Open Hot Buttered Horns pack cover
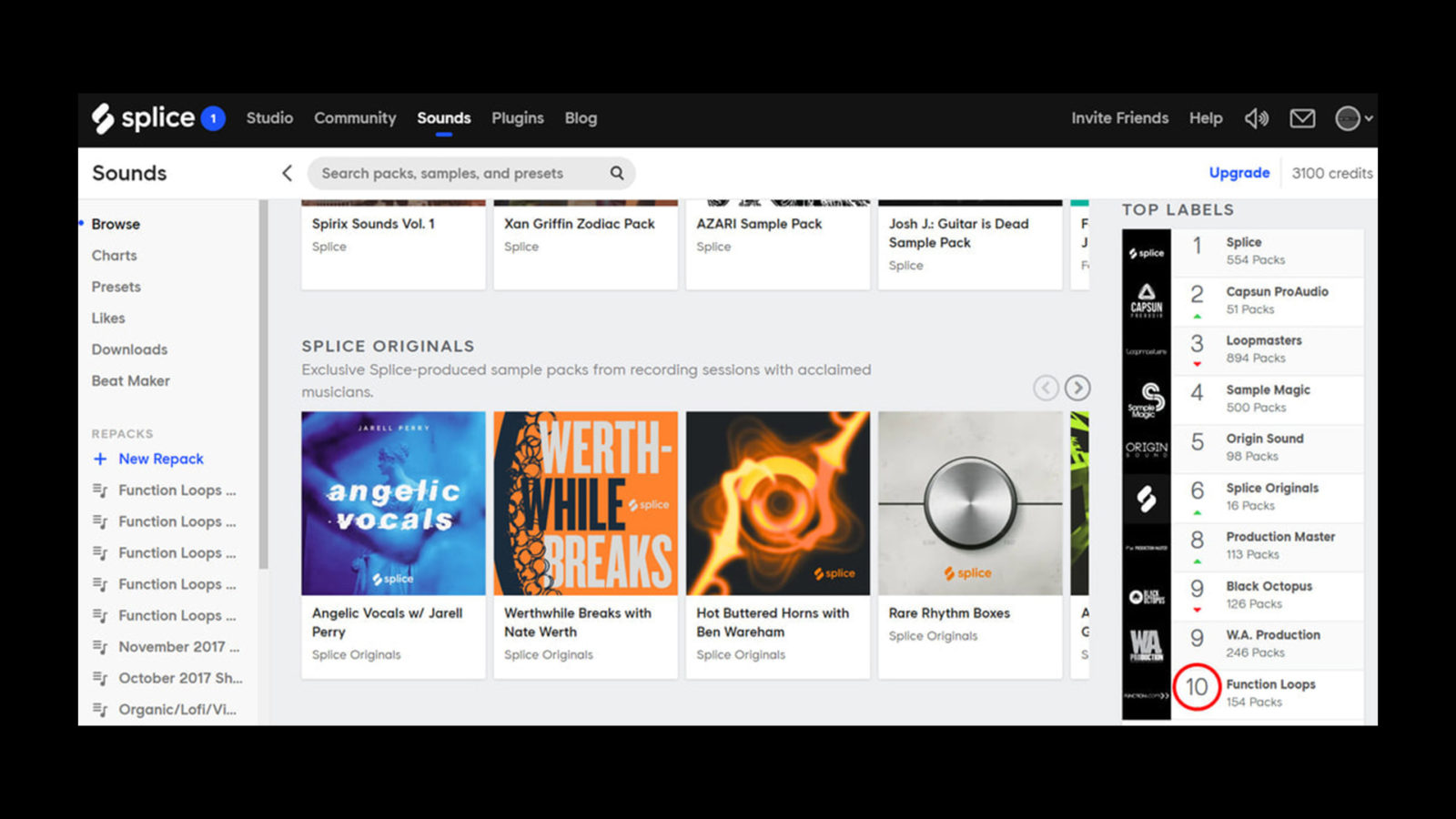 point(778,503)
